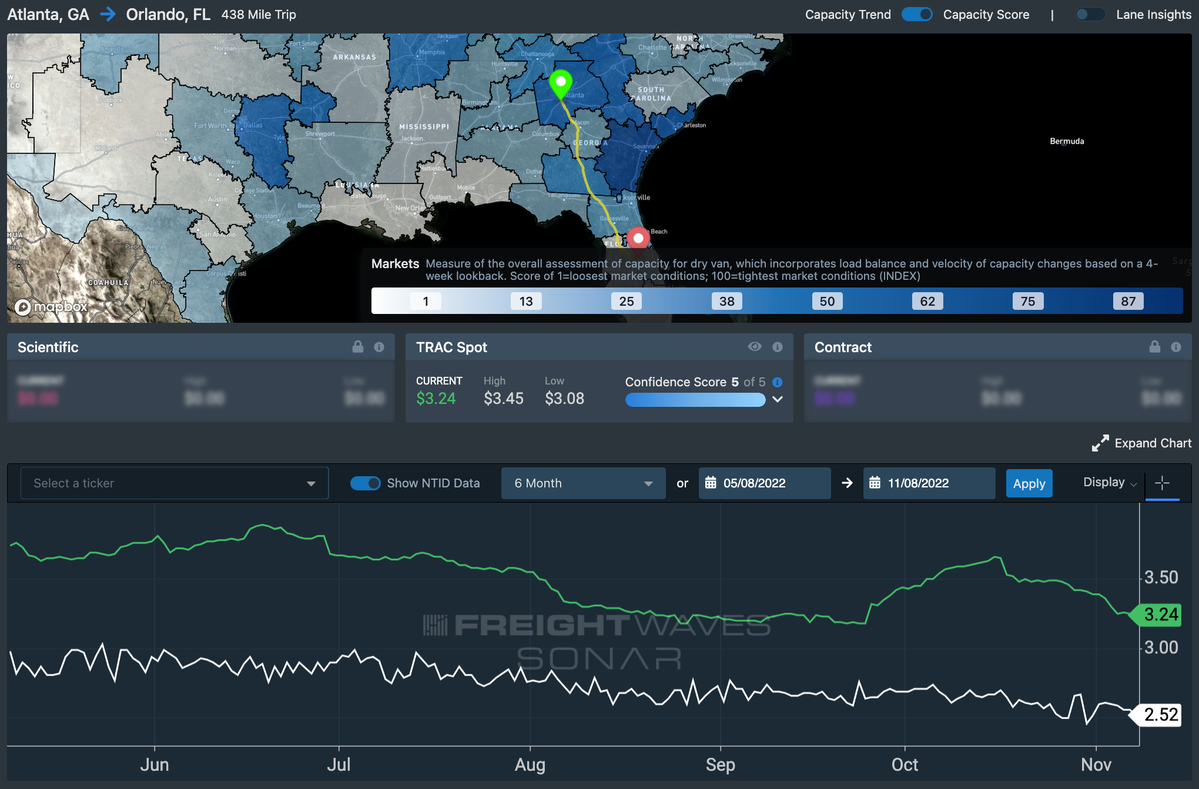Image resolution: width=1199 pixels, height=789 pixels.
Task: Click the Expand Chart arrows icon
Action: [x=1100, y=443]
